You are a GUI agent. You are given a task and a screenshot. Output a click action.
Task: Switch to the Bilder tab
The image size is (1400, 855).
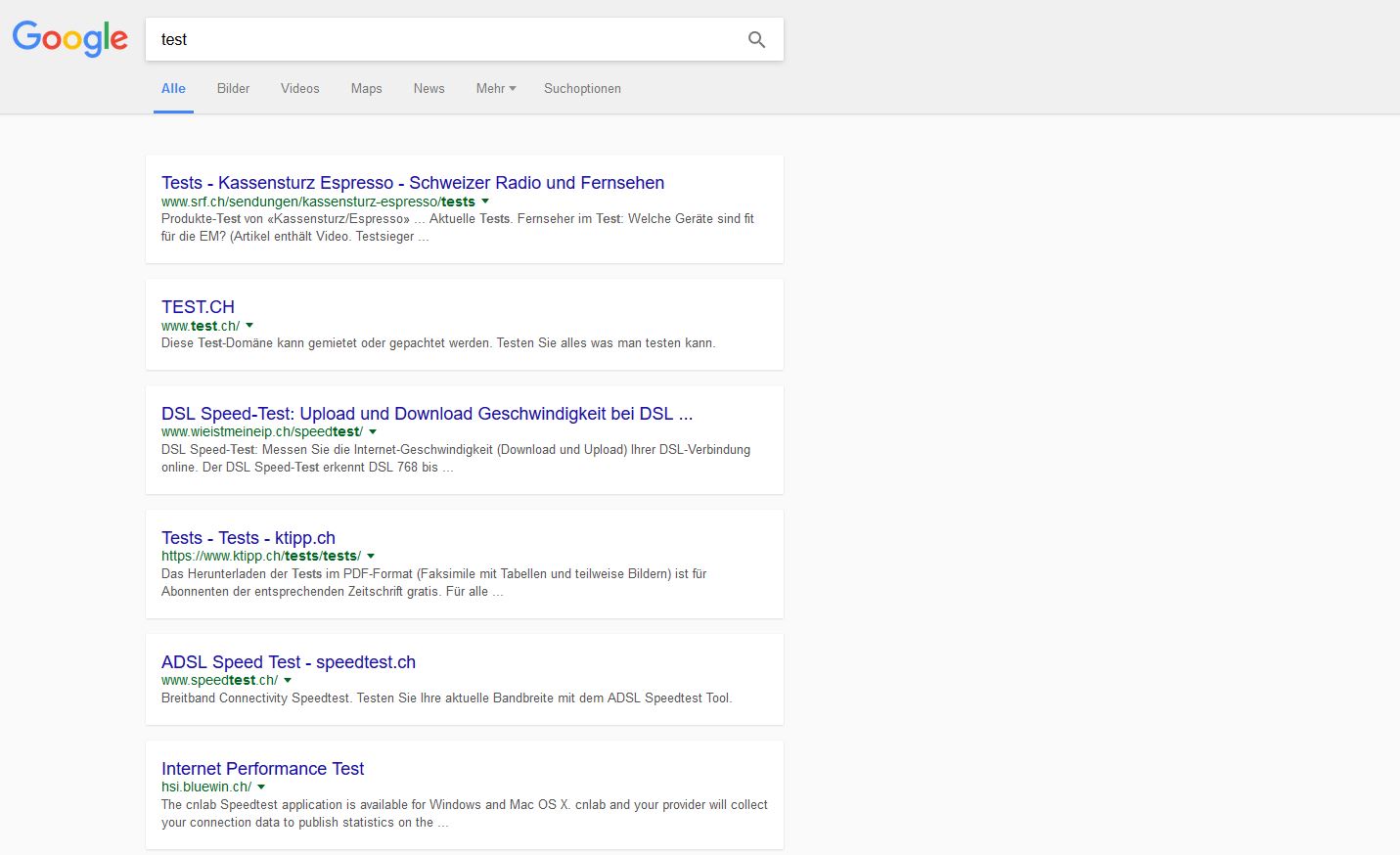coord(233,88)
